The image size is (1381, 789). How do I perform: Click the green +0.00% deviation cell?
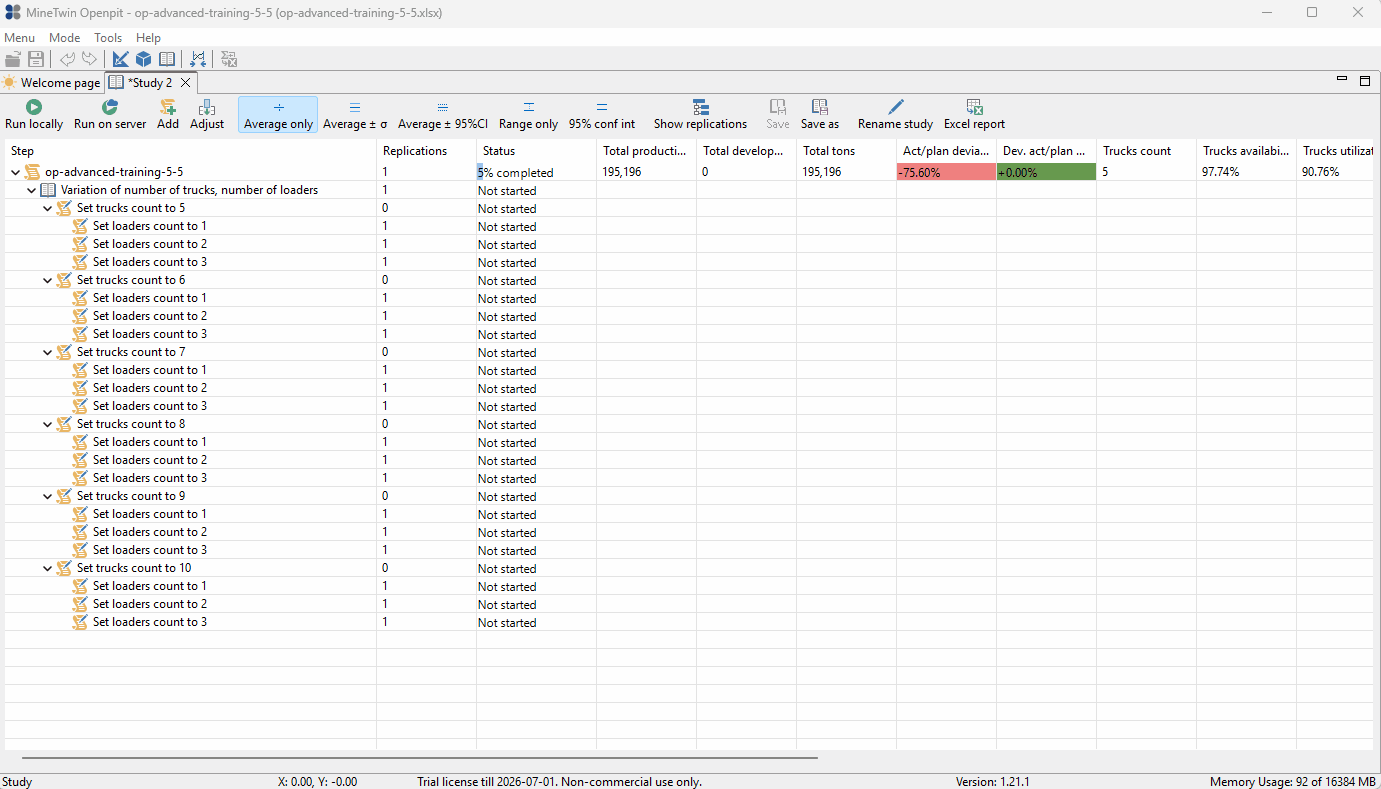(x=1046, y=172)
